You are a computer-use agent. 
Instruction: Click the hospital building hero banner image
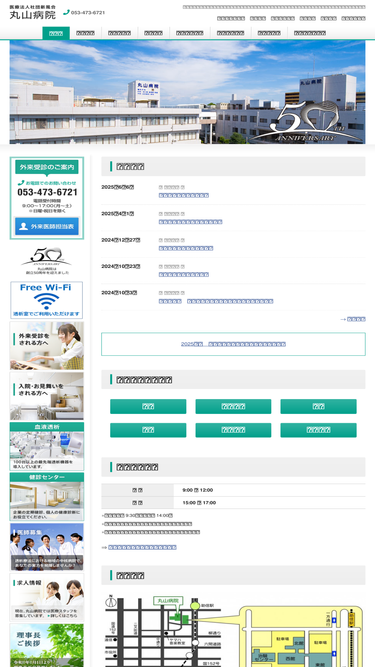point(187,92)
